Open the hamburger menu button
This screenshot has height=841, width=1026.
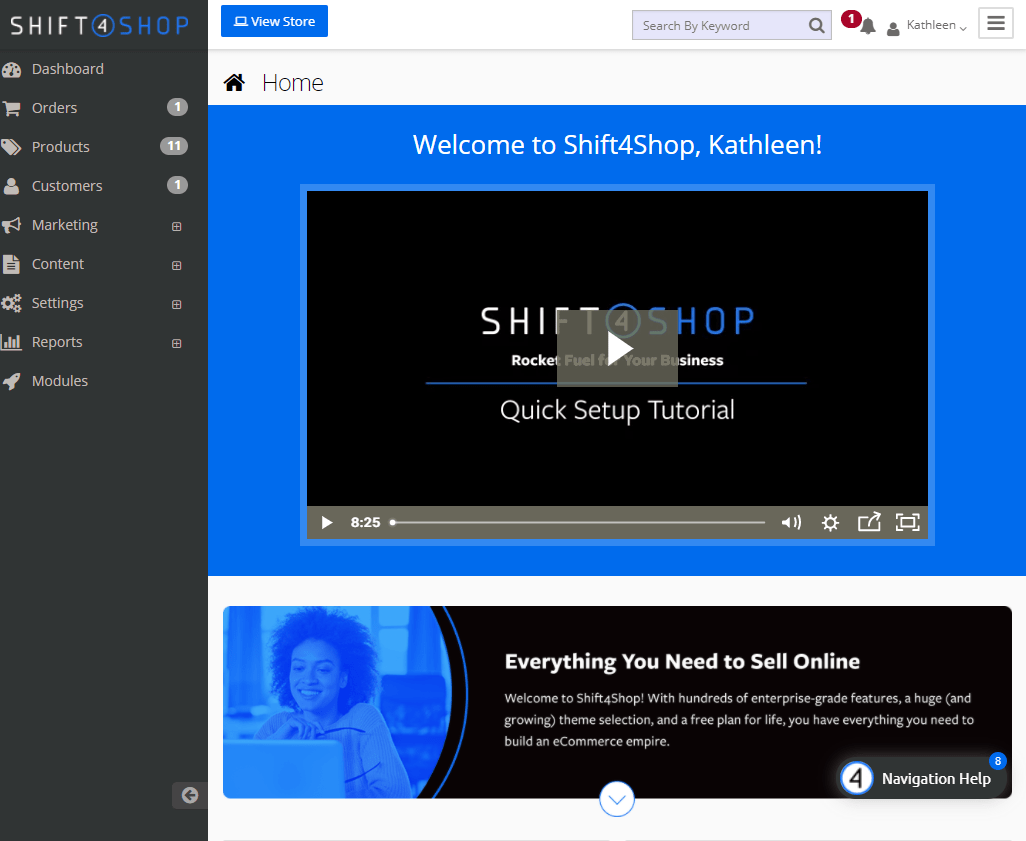click(x=995, y=24)
